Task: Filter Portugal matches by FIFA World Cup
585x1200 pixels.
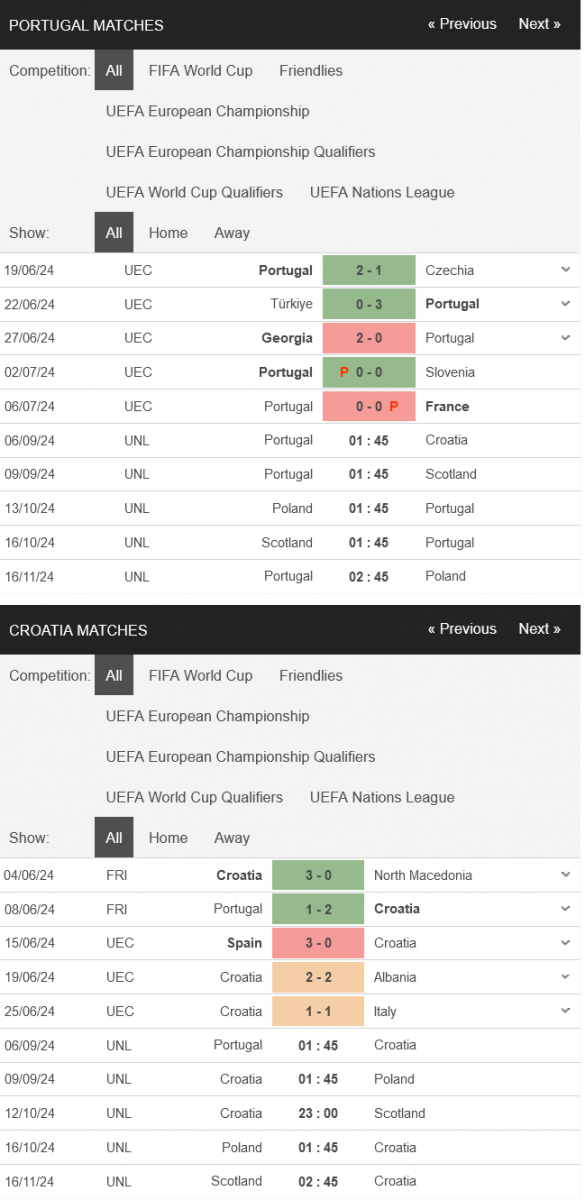Action: coord(201,71)
